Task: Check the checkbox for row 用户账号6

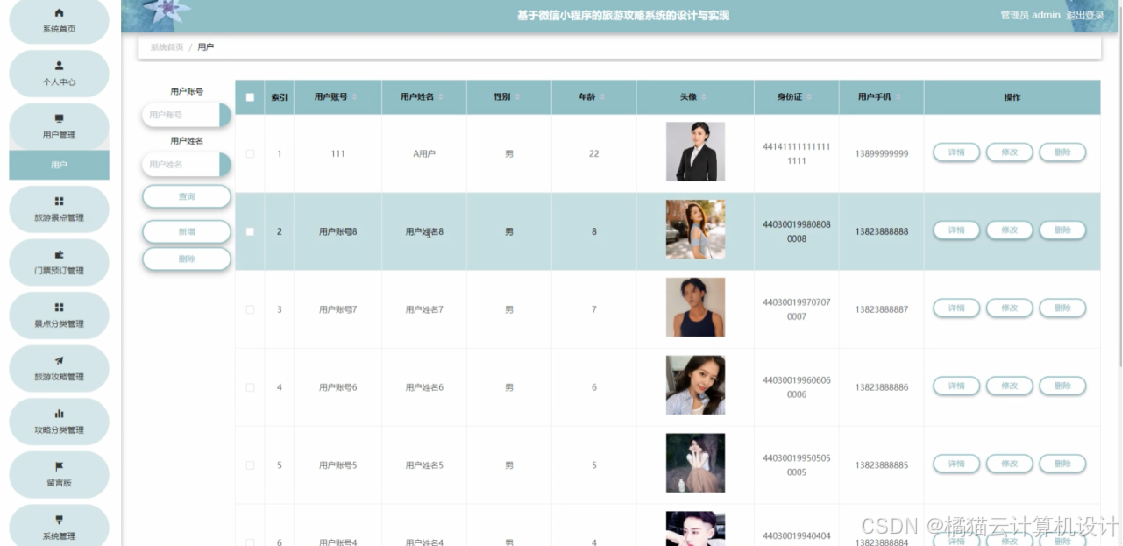Action: coord(250,388)
